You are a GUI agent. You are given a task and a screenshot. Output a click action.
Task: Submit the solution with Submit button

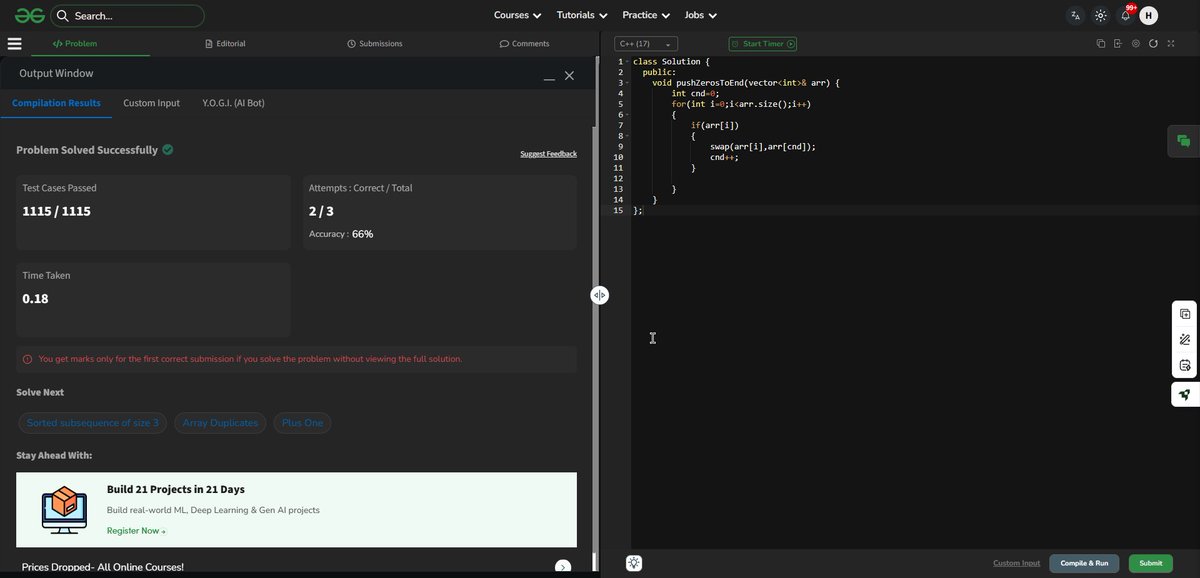click(1151, 563)
